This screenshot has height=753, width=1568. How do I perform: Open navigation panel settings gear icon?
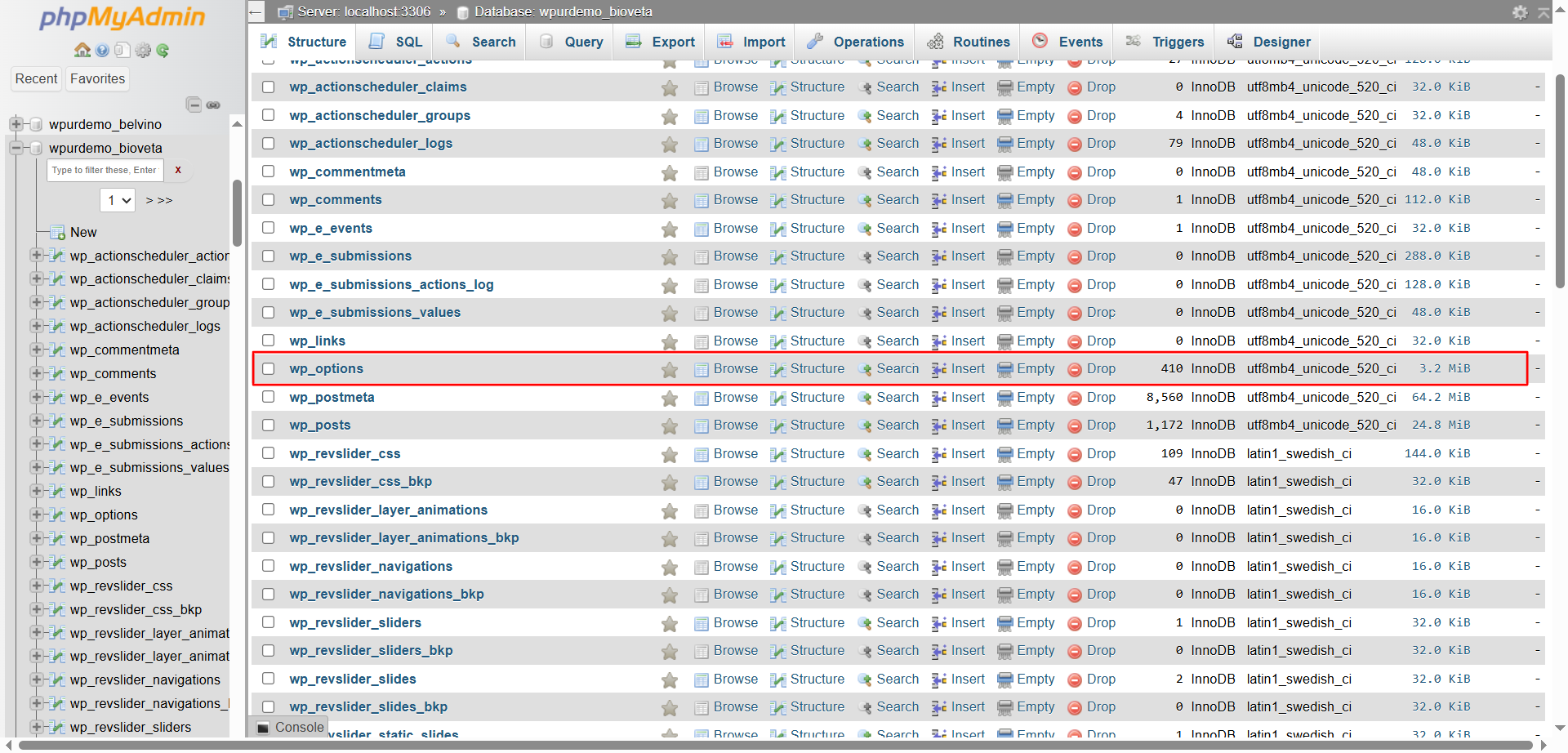pos(143,51)
